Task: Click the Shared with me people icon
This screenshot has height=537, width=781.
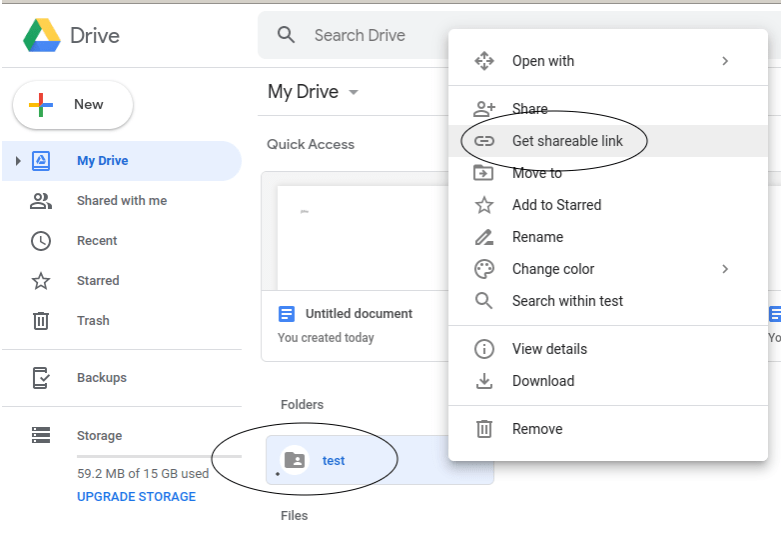Action: pos(41,201)
